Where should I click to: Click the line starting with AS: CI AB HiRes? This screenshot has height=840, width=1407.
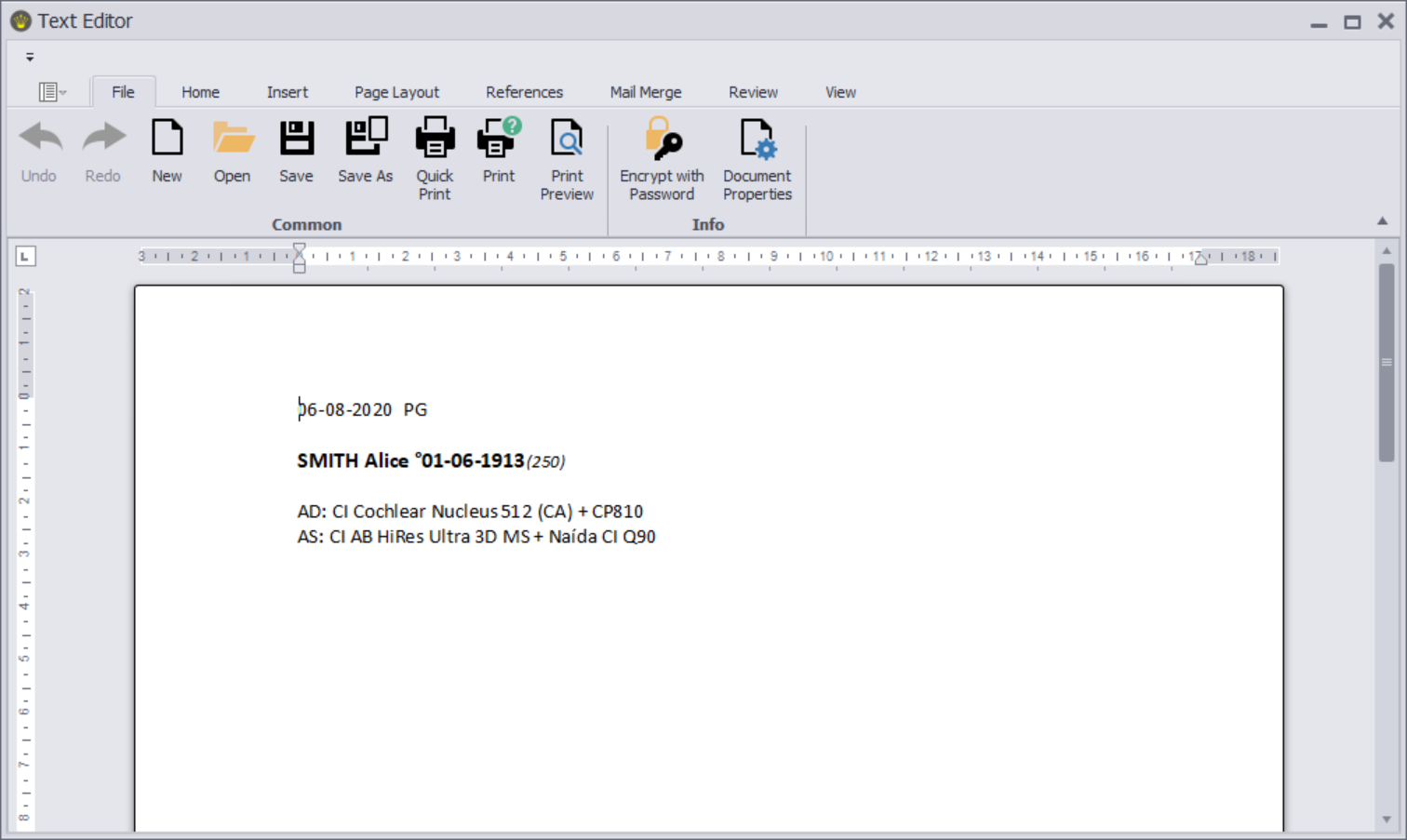(476, 537)
